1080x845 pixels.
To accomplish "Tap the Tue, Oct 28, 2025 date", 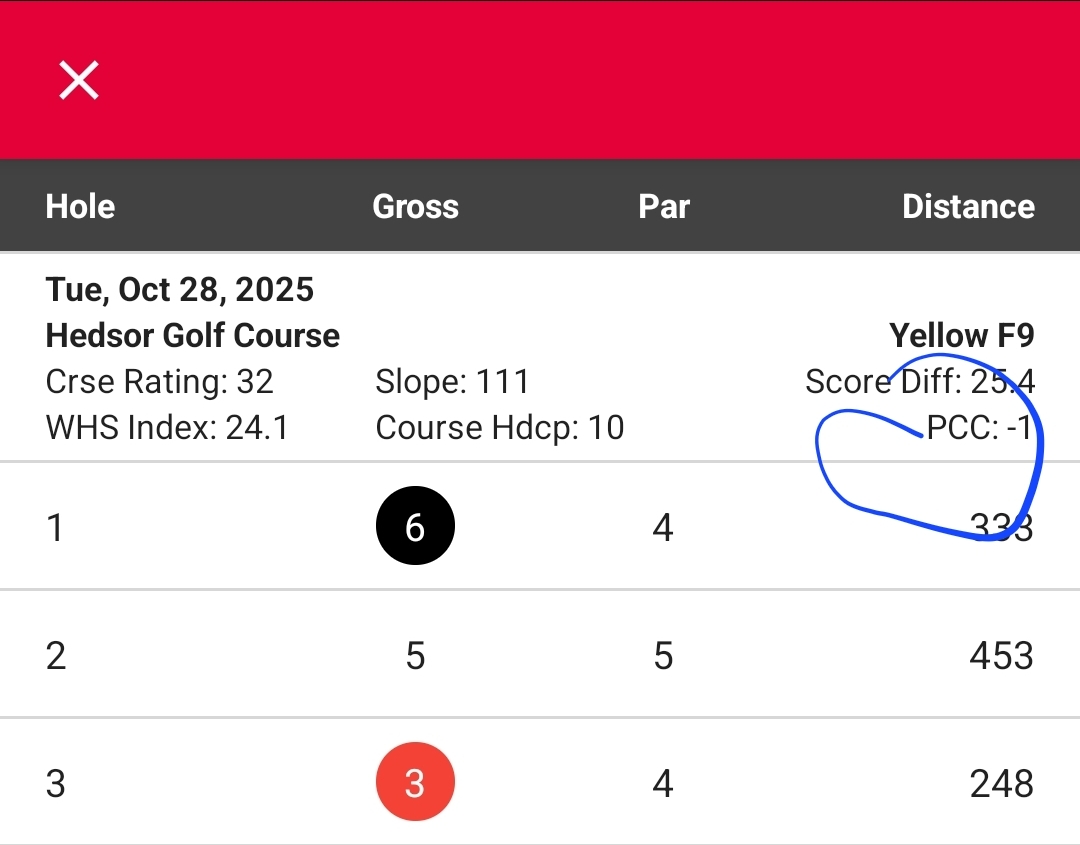I will (180, 290).
